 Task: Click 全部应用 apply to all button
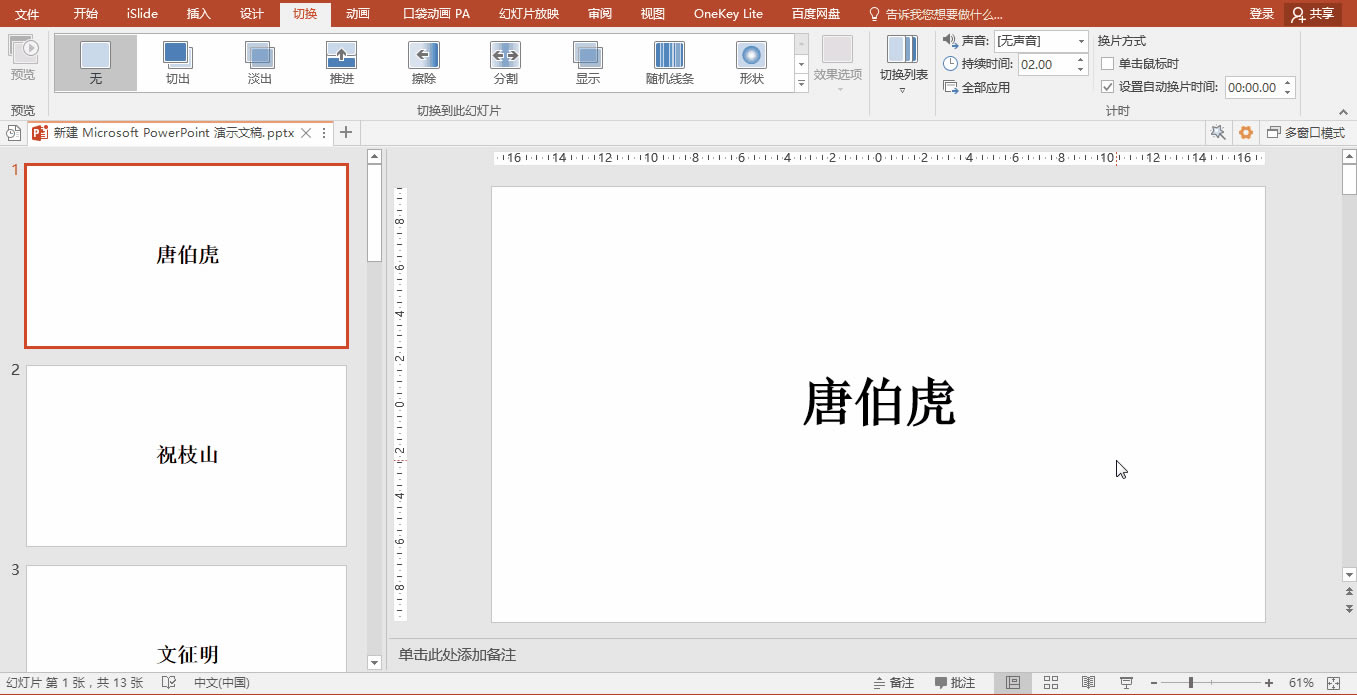coord(976,87)
